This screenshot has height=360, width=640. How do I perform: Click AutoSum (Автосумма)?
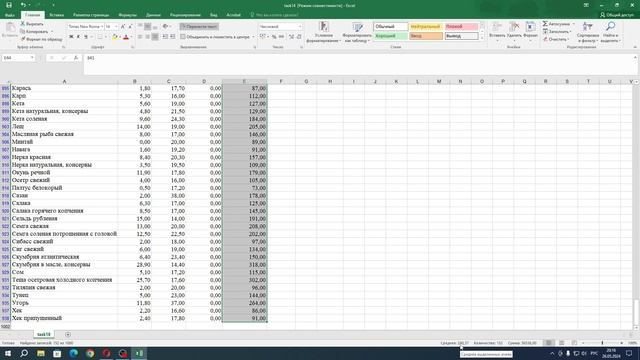[556, 24]
